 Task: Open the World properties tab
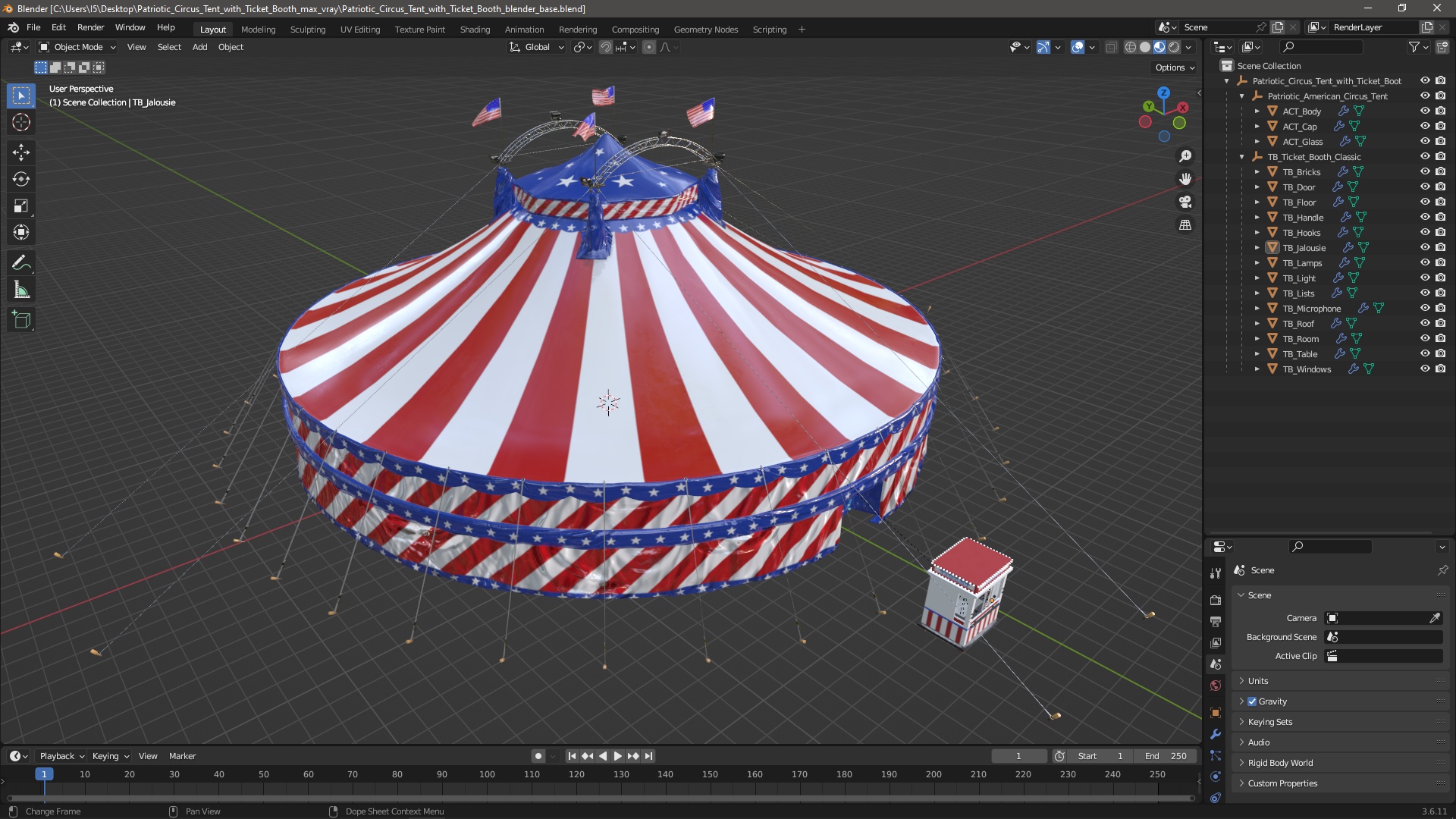[x=1216, y=686]
